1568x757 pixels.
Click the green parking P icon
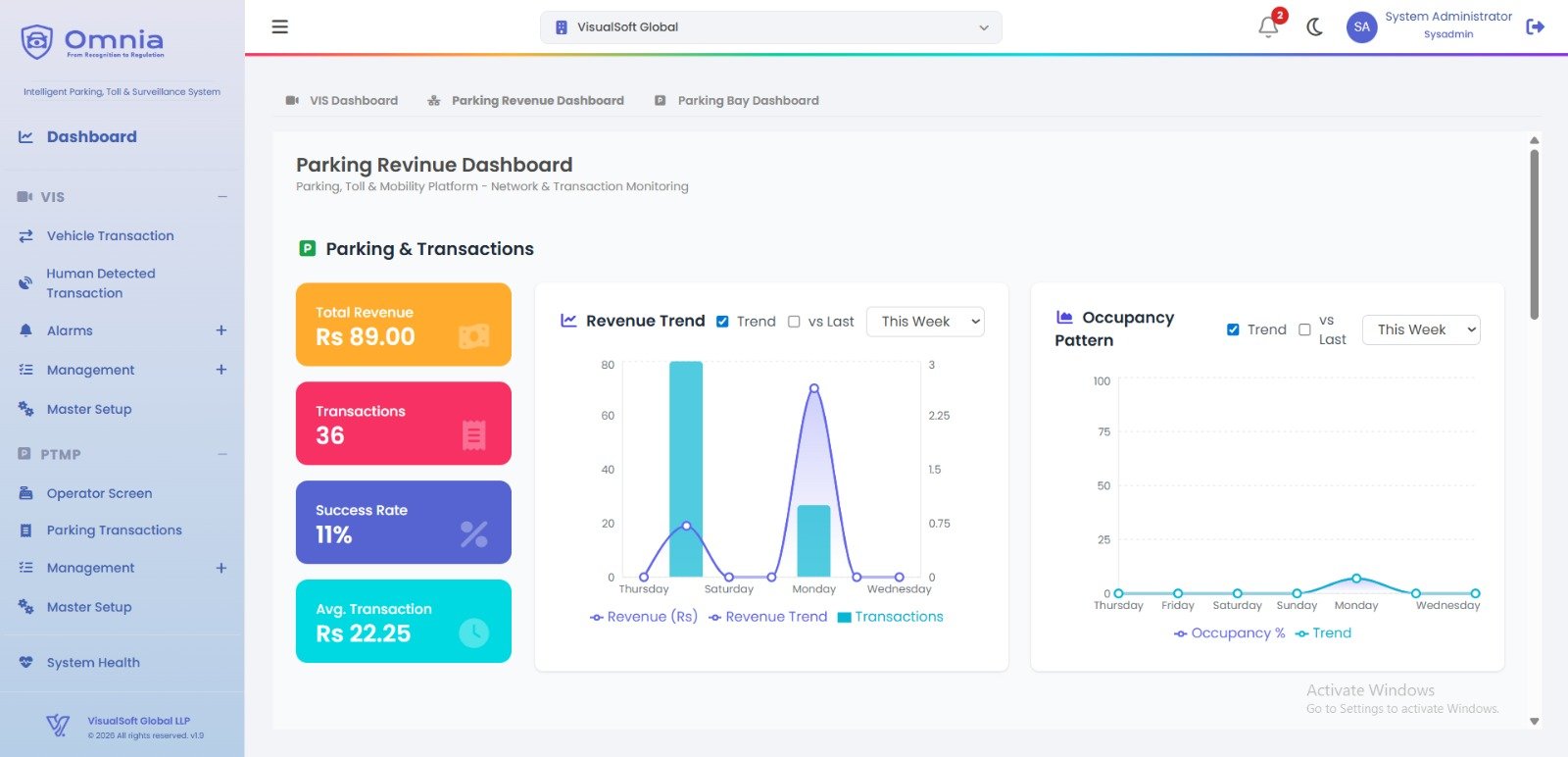[x=308, y=248]
